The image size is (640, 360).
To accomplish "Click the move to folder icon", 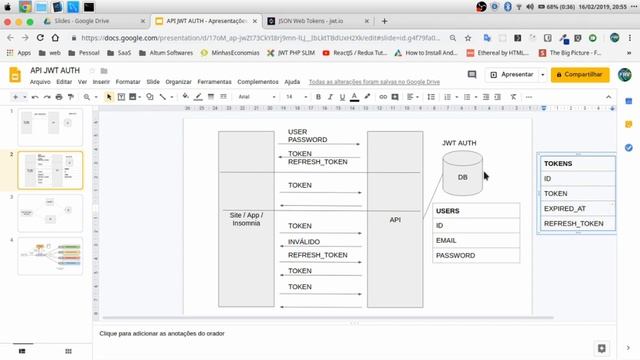I will 104,71.
